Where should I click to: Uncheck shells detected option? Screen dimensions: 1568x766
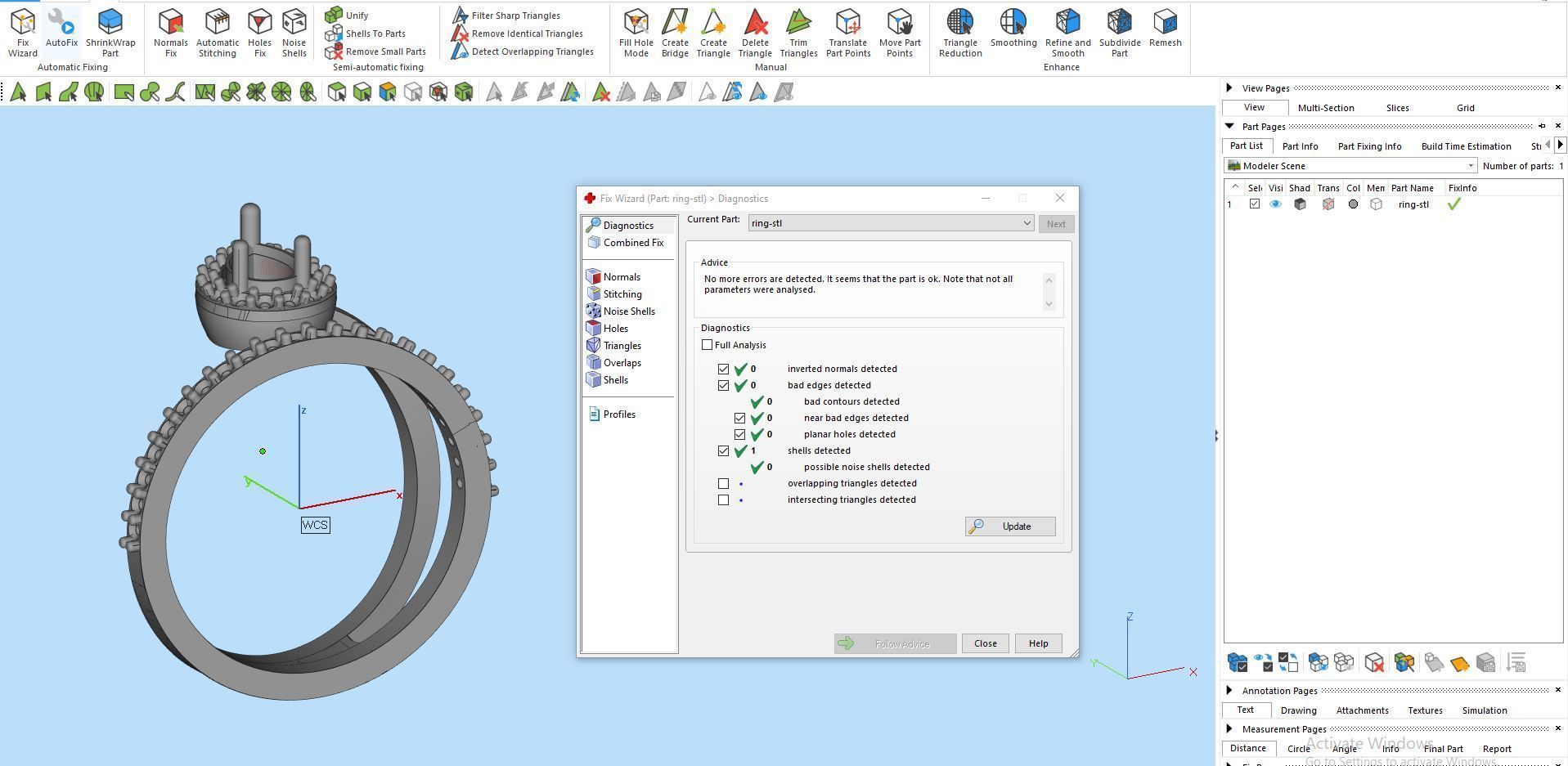[724, 450]
